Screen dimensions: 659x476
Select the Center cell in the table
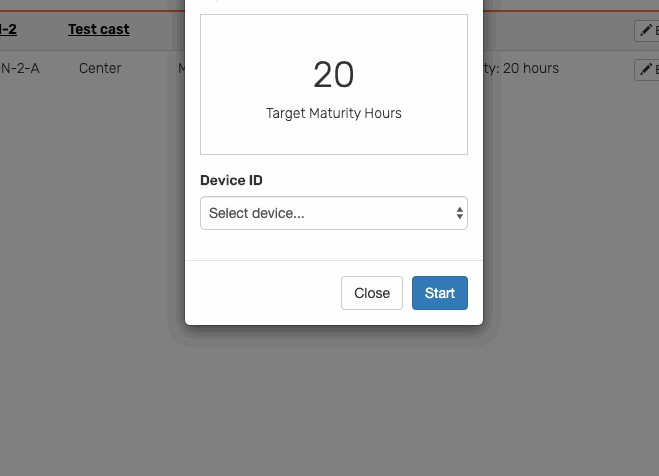(100, 68)
